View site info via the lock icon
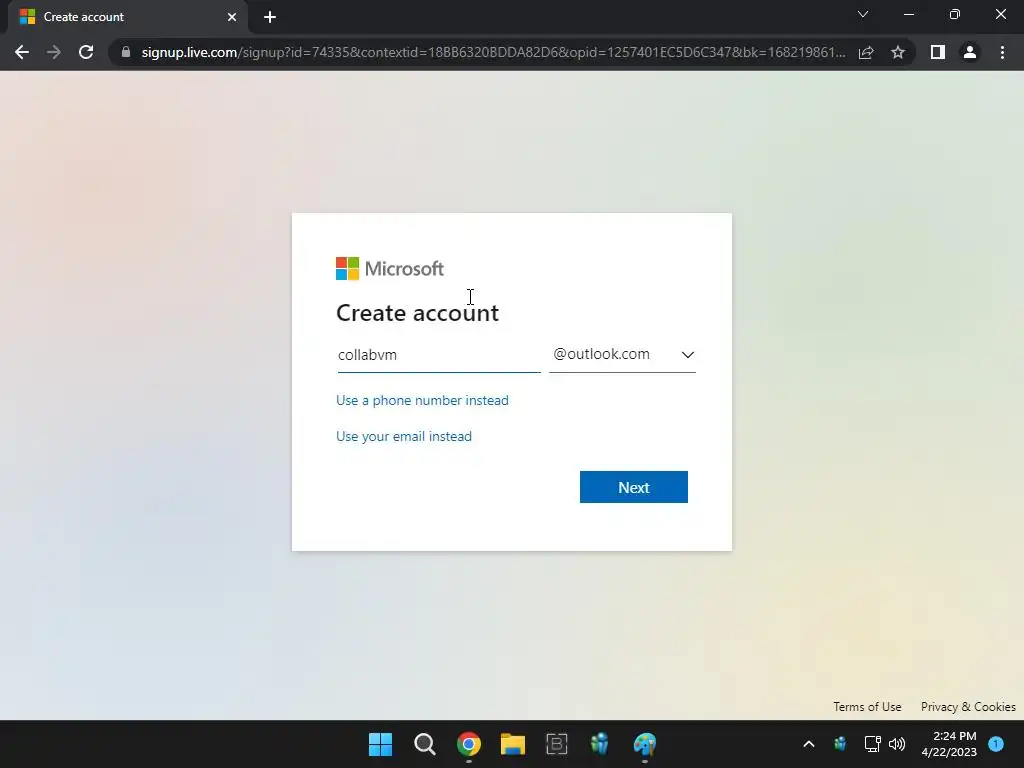Image resolution: width=1024 pixels, height=768 pixels. pos(126,52)
